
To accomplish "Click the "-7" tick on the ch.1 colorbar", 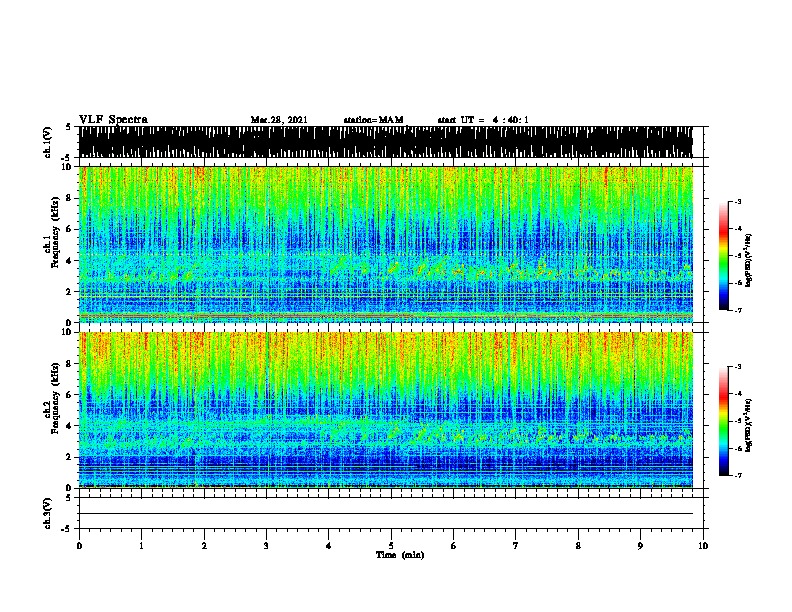I will coord(737,310).
